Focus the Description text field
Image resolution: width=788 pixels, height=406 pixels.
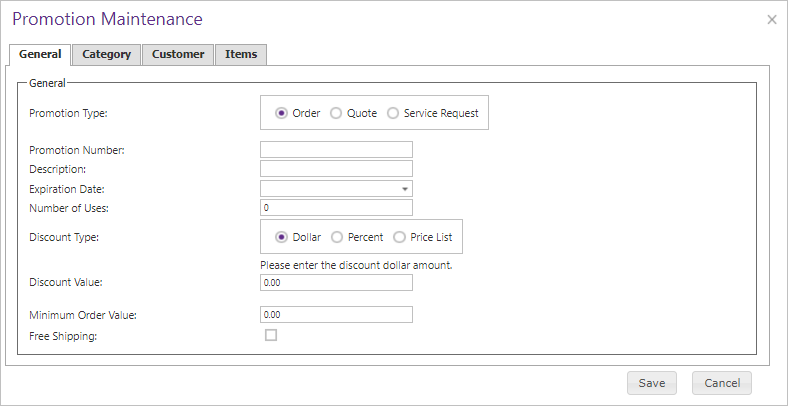(336, 169)
